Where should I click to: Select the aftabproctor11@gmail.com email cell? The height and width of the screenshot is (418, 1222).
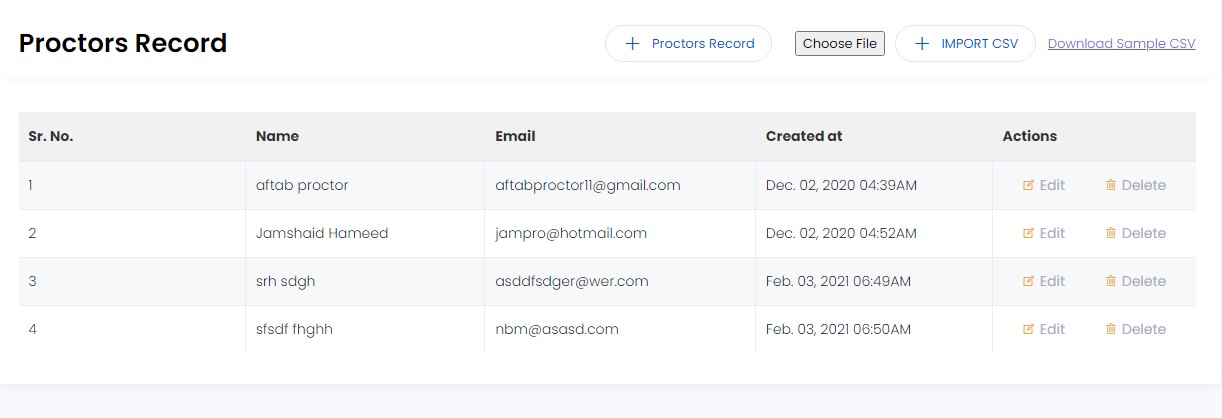pos(587,185)
